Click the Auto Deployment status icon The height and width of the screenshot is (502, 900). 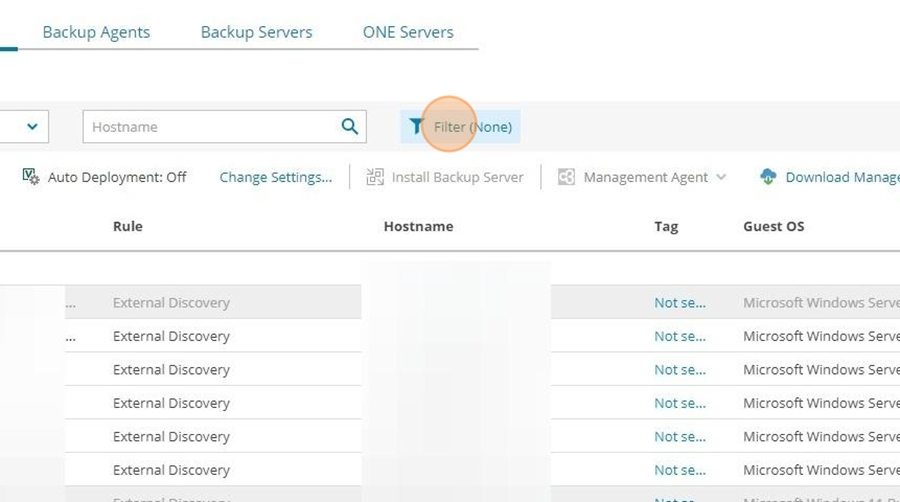(30, 177)
